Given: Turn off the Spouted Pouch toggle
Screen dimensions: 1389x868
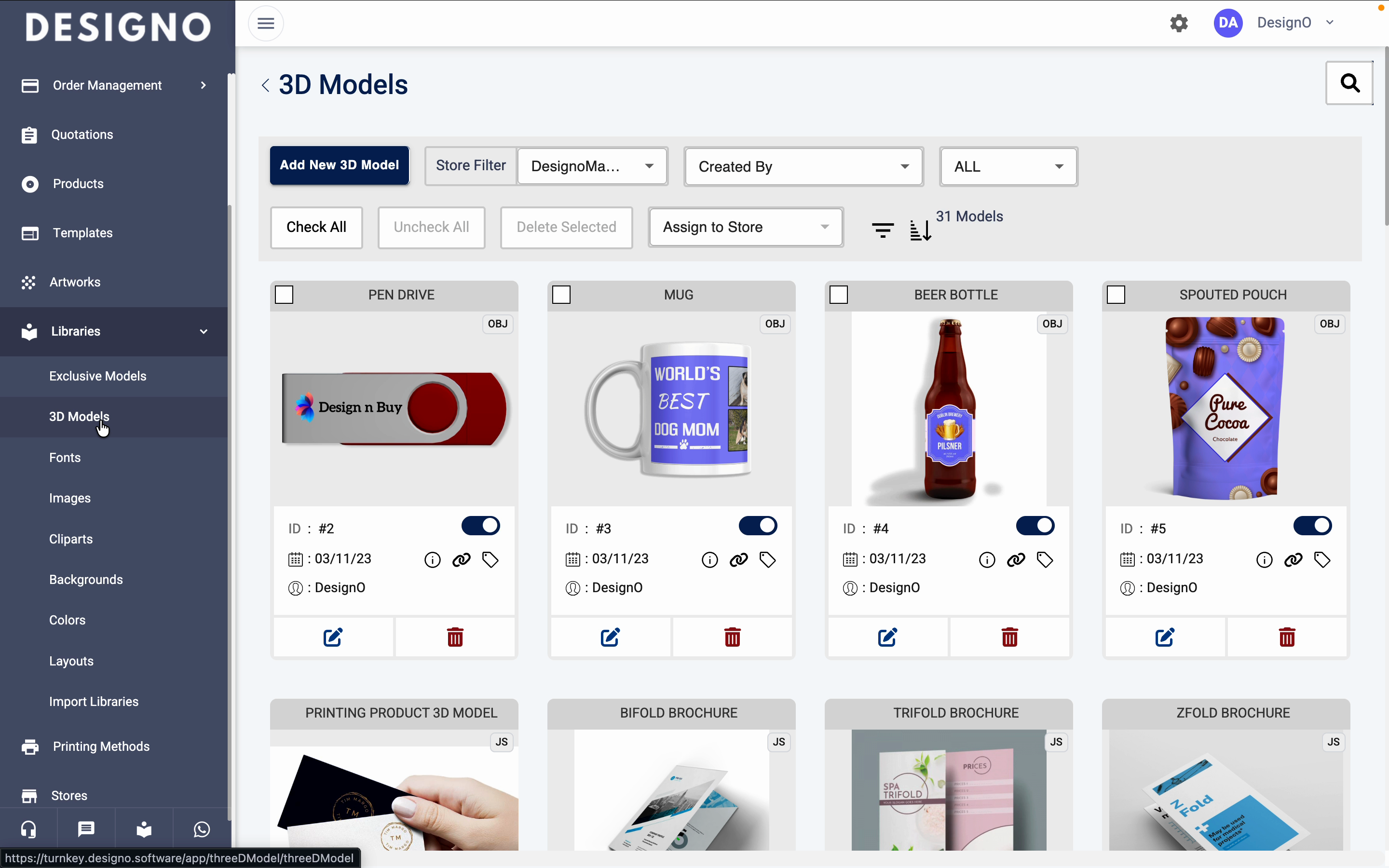Looking at the screenshot, I should [1312, 526].
